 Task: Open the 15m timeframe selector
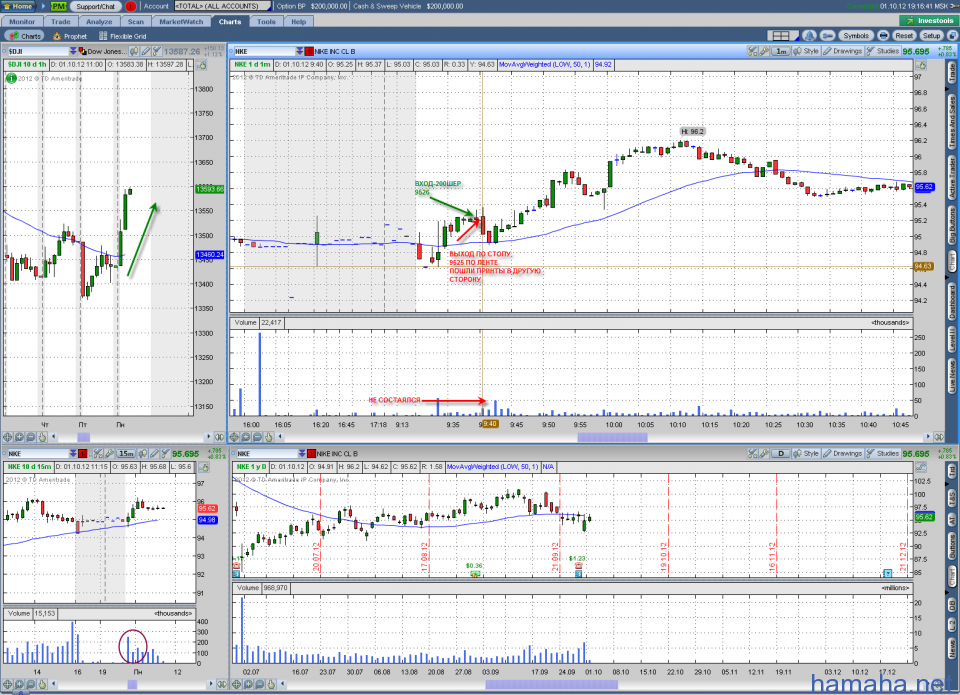pos(126,454)
